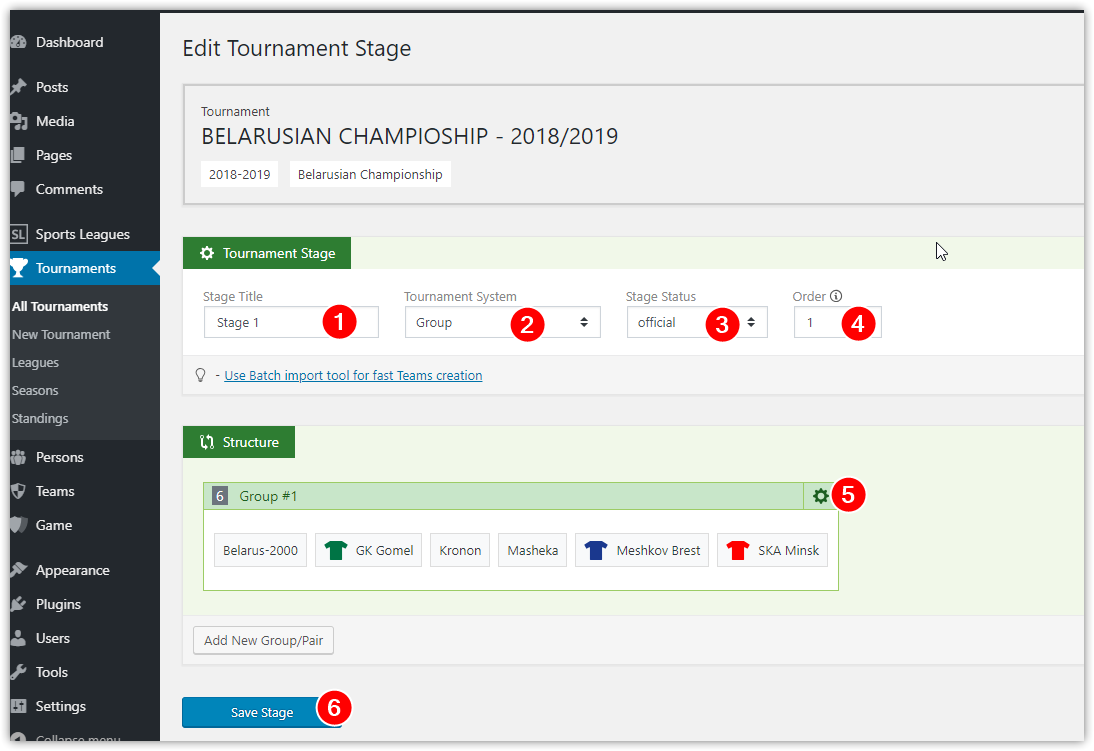Click the Add New Group/Pair button
The height and width of the screenshot is (751, 1094).
coord(263,641)
